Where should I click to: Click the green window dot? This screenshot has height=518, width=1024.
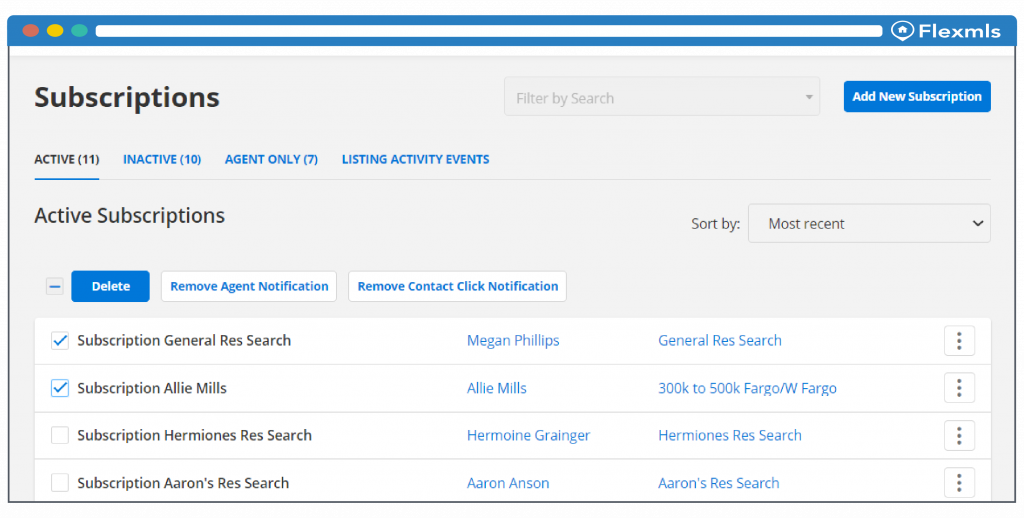click(80, 31)
